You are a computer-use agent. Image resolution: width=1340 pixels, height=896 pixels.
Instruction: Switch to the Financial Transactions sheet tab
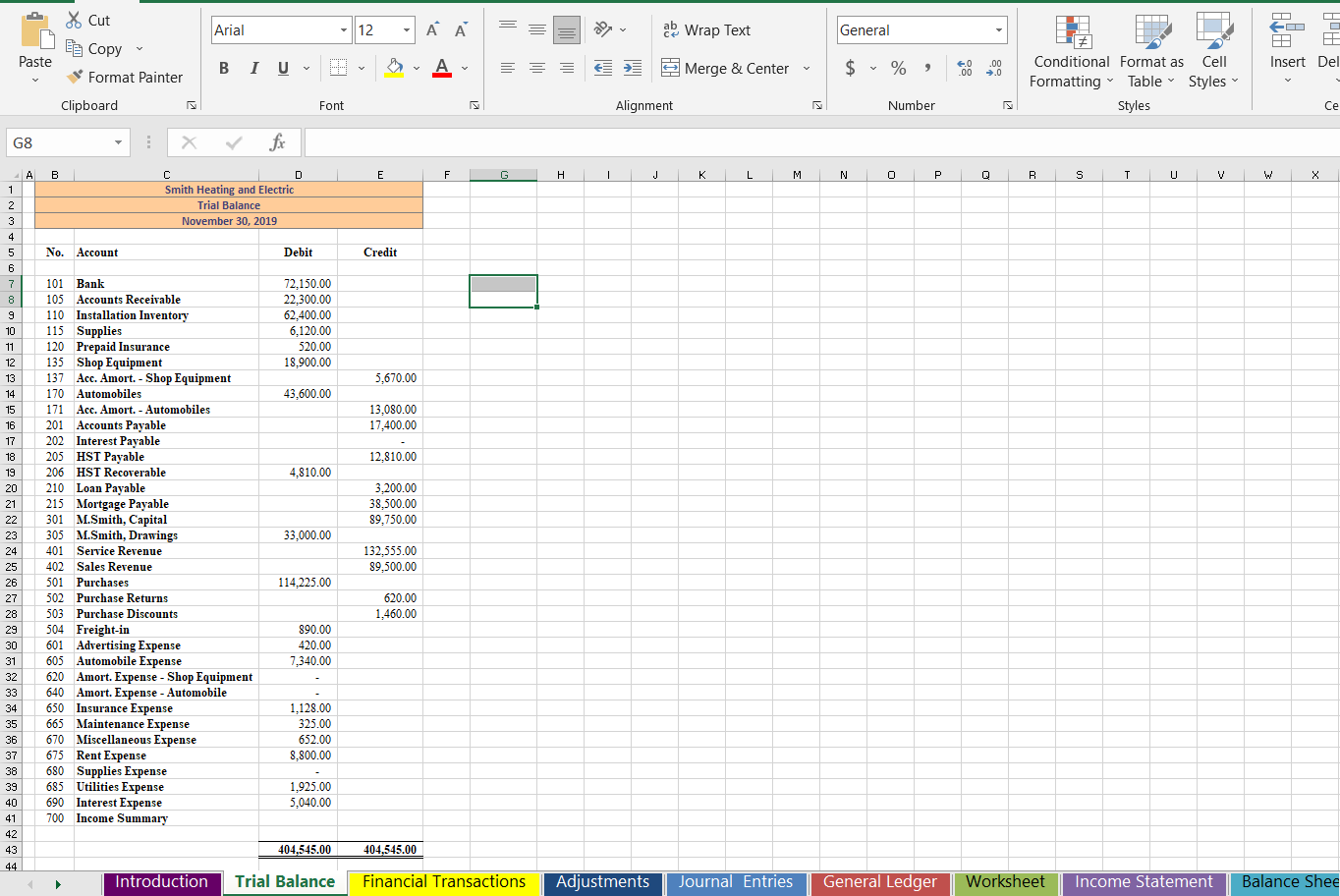tap(444, 882)
